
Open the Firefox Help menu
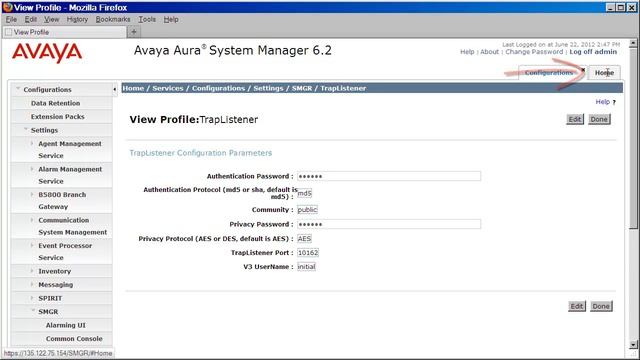[171, 19]
